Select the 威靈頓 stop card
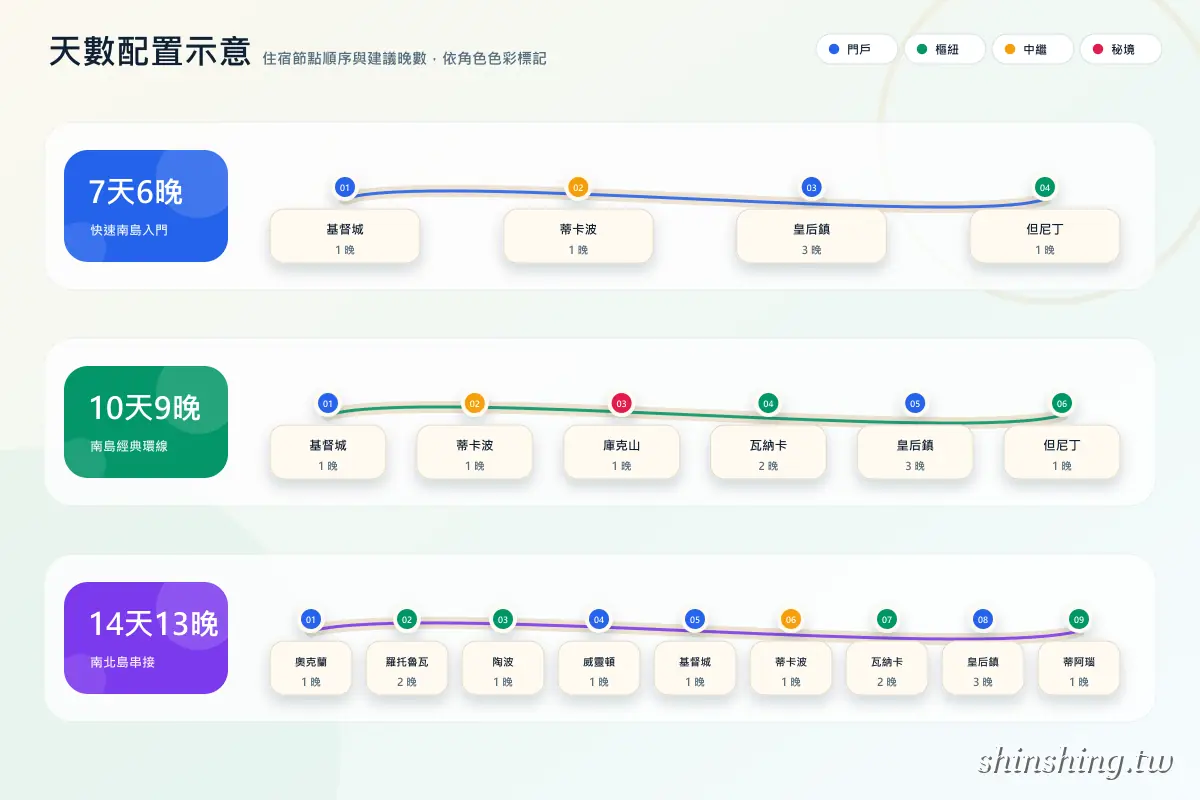Screen dimensions: 1200x800 599,668
